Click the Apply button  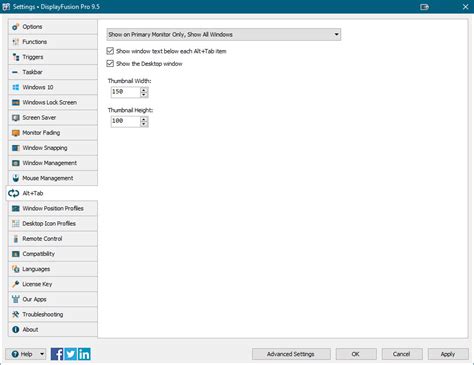(448, 354)
